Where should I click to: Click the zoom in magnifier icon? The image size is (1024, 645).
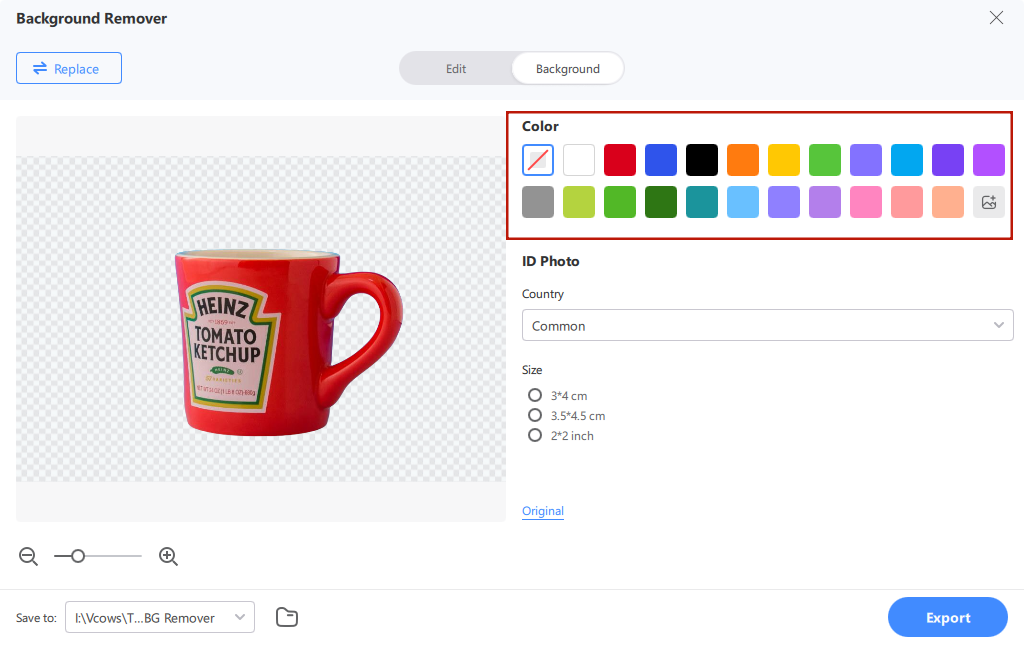point(168,556)
